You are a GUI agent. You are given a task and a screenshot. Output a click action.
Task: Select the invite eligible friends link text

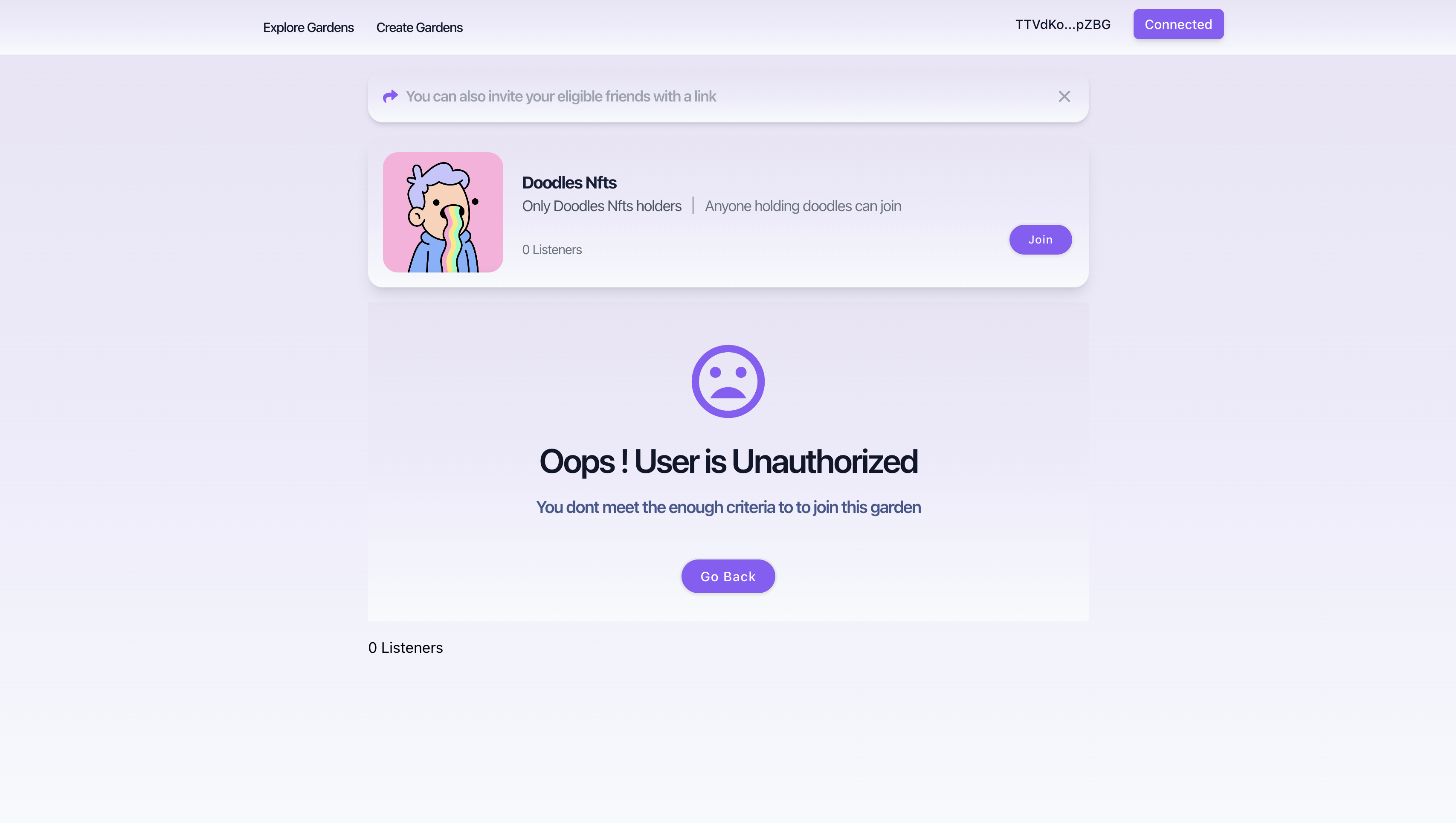(x=561, y=97)
